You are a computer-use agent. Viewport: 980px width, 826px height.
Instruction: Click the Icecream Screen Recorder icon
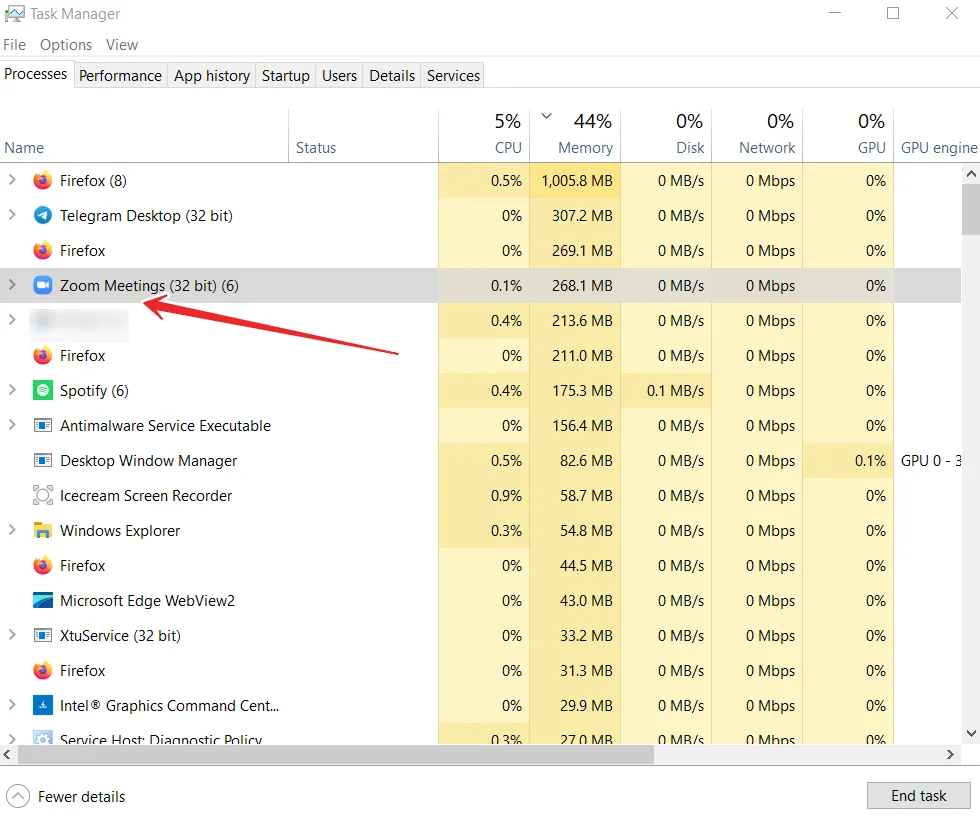(x=42, y=495)
